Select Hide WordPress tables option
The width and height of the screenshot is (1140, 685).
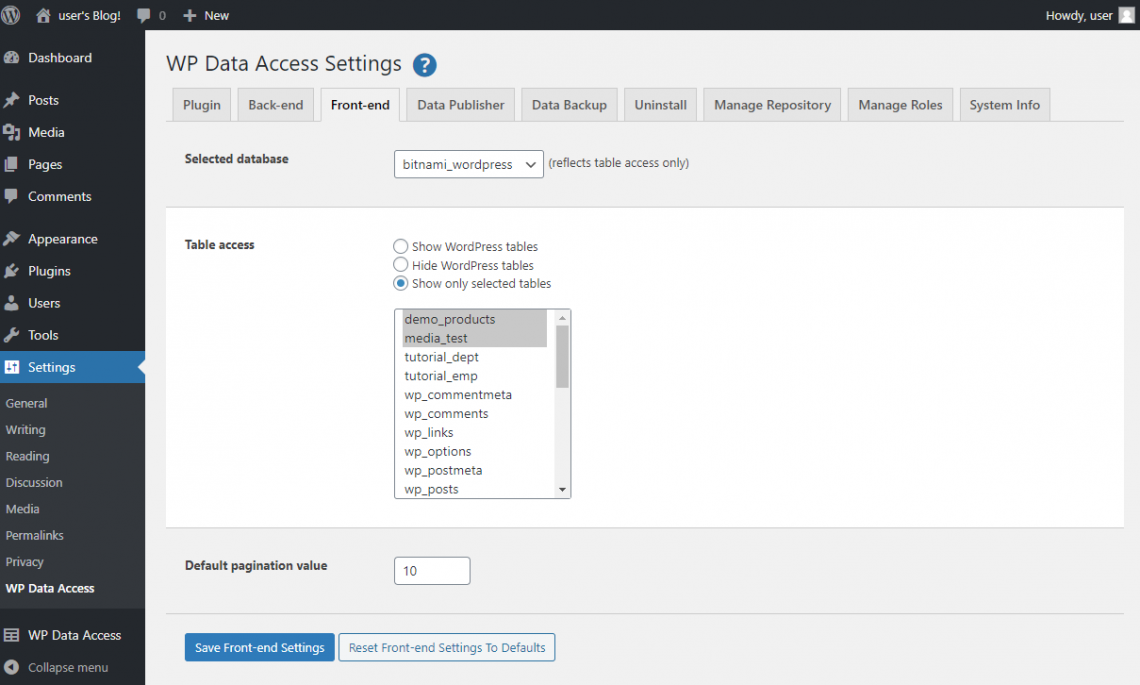(400, 265)
